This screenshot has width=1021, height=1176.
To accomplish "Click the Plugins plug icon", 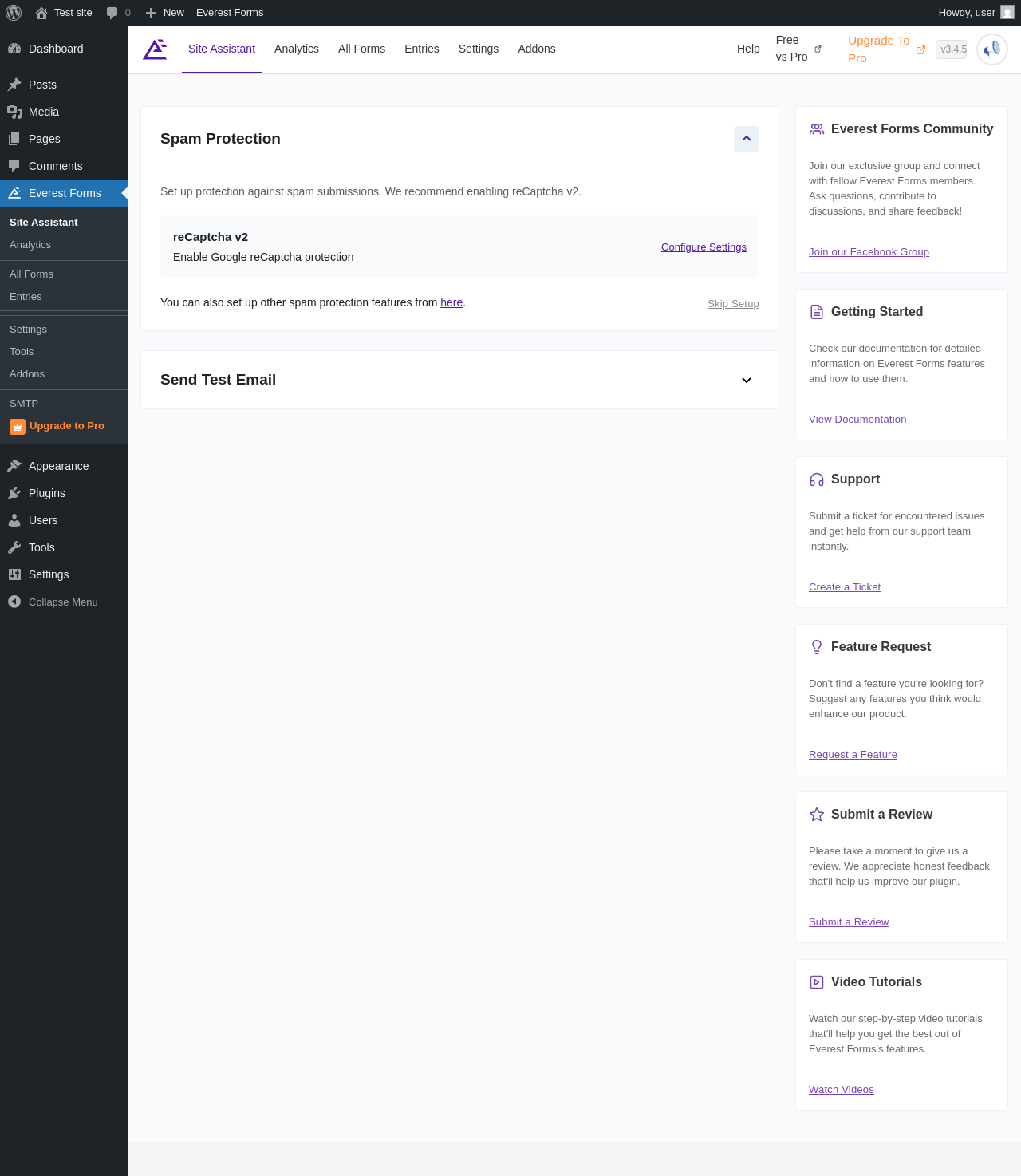I will (x=14, y=493).
